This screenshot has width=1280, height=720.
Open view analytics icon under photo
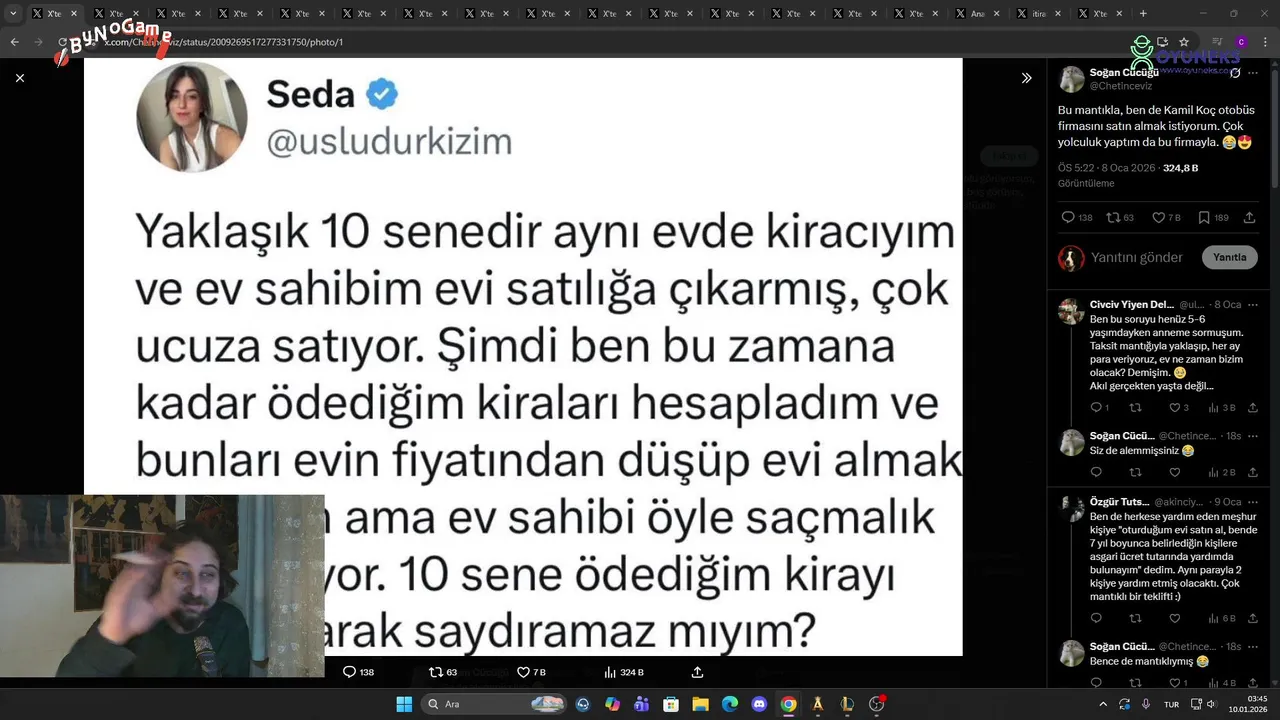click(x=611, y=672)
